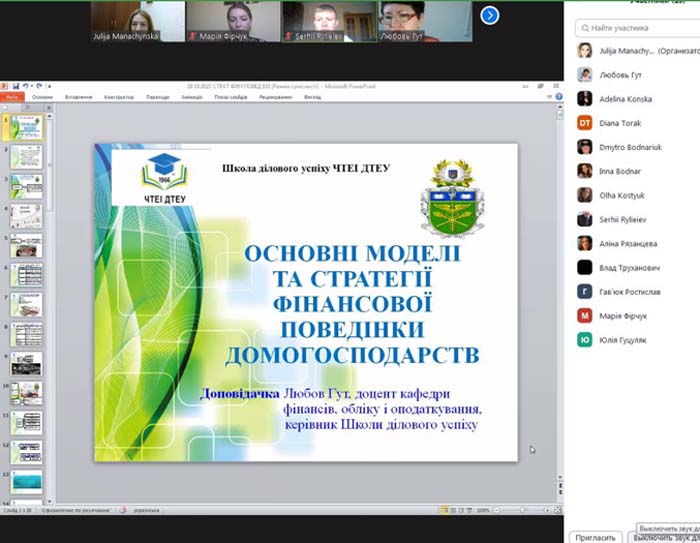Click the Пригласить button

coord(595,538)
